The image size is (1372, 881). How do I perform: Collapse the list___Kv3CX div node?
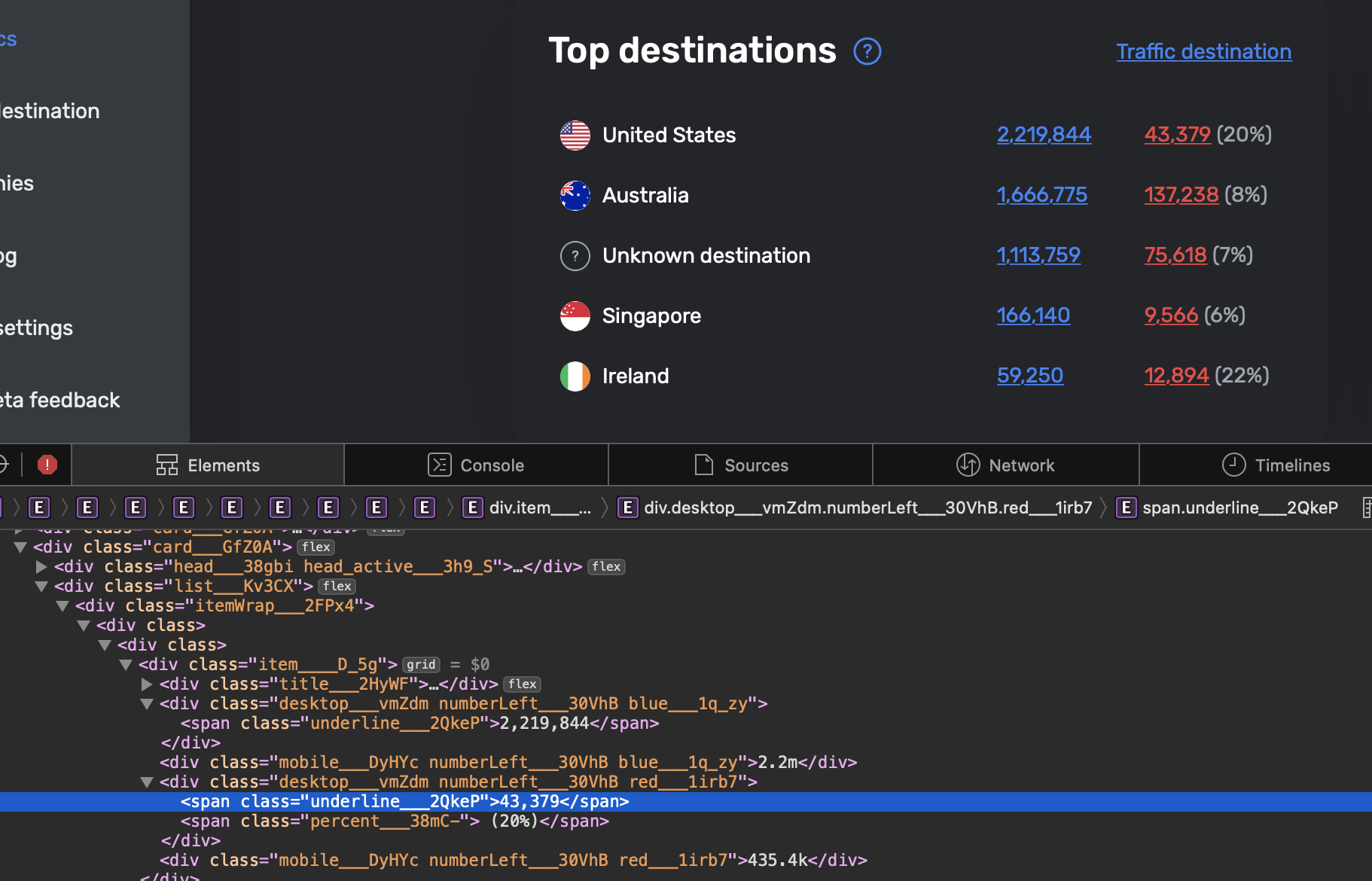(x=41, y=587)
